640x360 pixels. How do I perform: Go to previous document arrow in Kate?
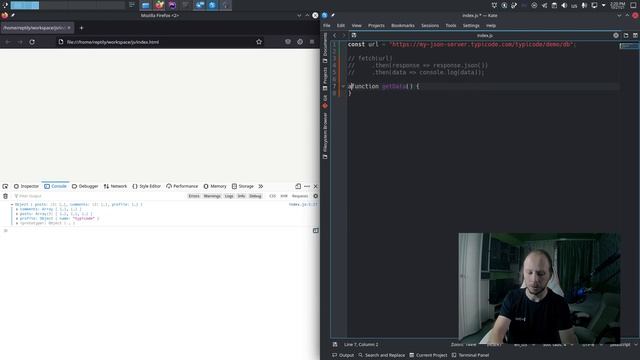click(335, 36)
